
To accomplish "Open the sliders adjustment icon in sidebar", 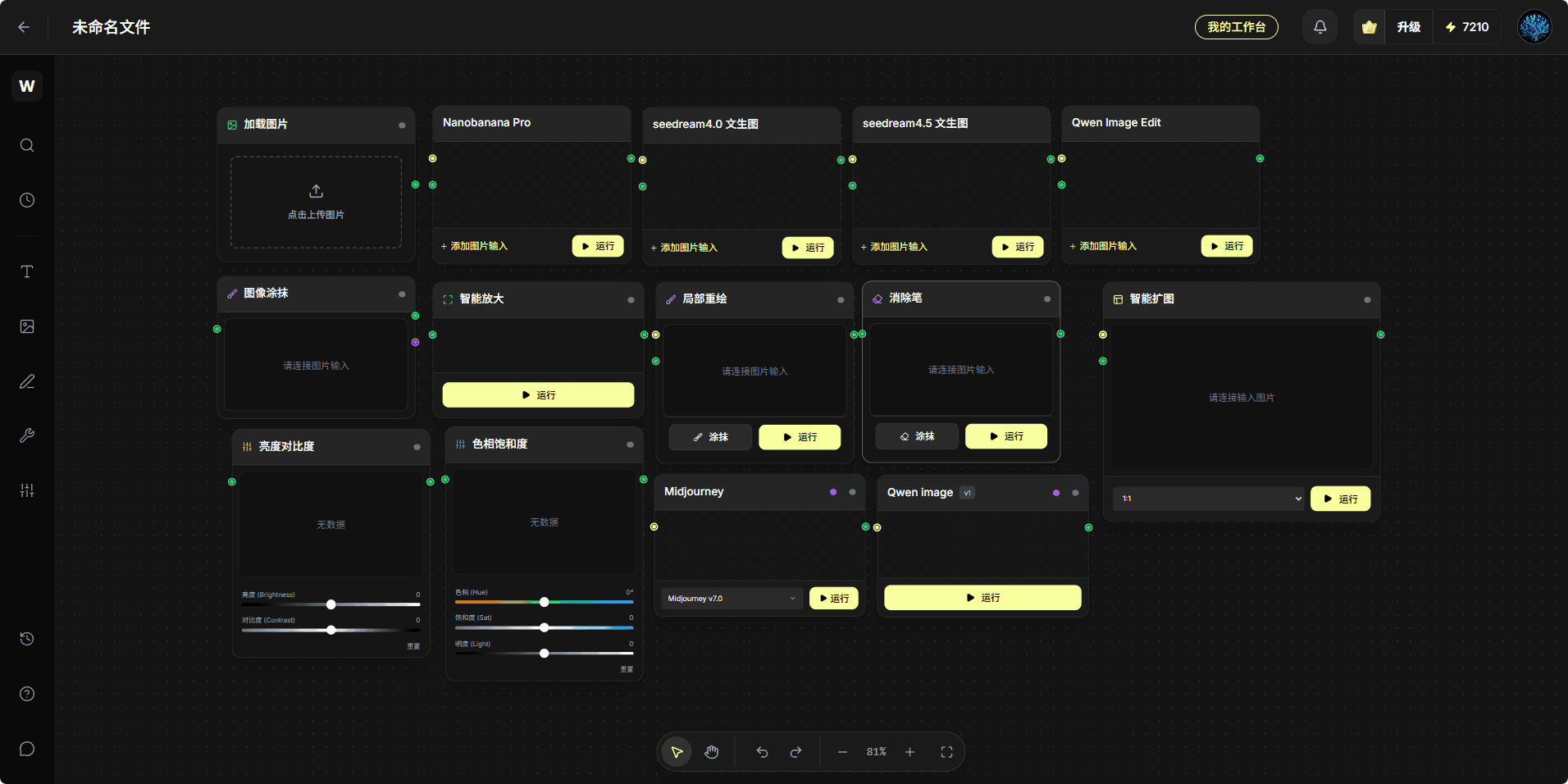I will coord(27,490).
